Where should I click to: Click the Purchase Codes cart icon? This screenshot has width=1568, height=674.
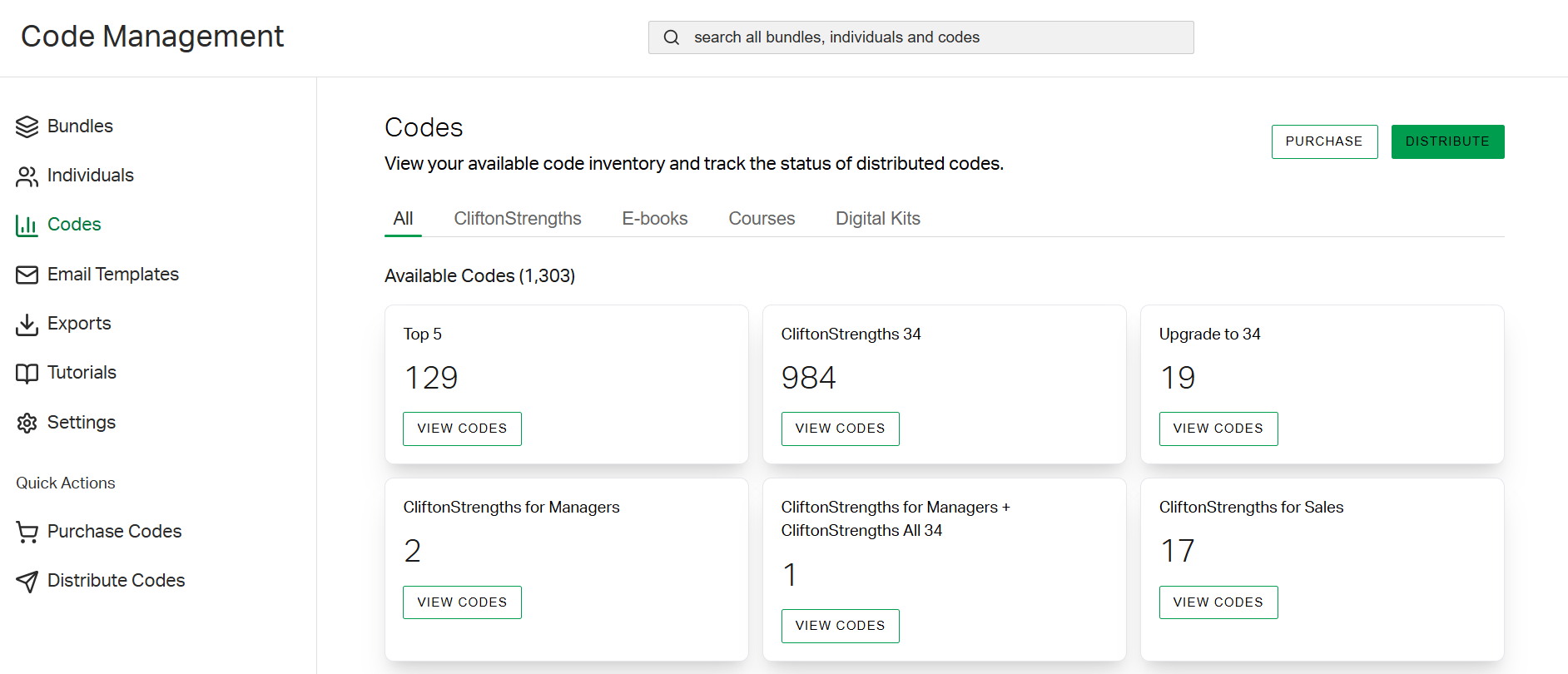(x=27, y=532)
